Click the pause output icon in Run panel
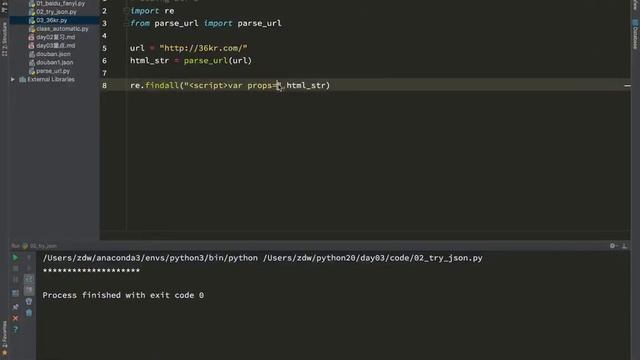Image resolution: width=640 pixels, height=360 pixels. click(15, 280)
